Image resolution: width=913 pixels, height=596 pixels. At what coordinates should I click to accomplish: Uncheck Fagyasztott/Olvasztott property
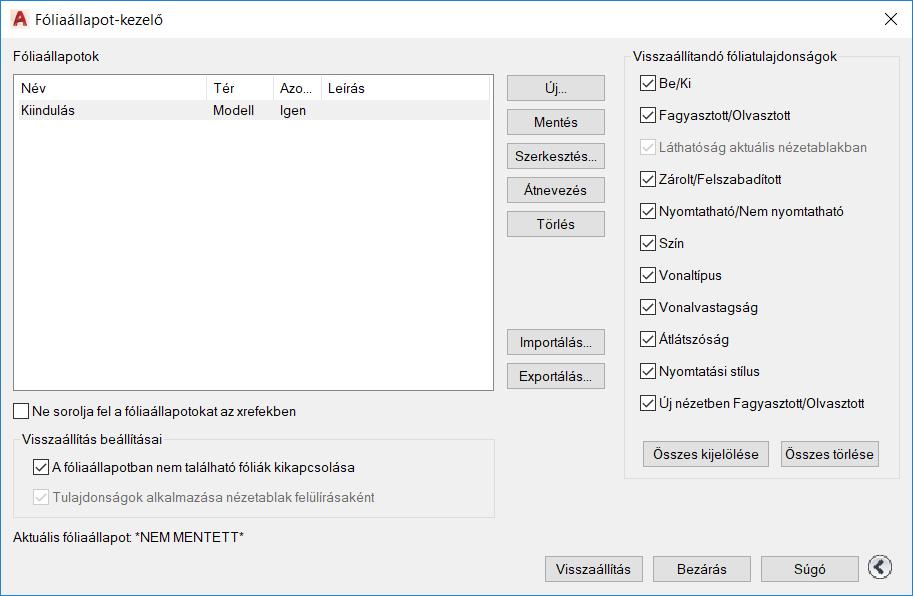coord(647,115)
